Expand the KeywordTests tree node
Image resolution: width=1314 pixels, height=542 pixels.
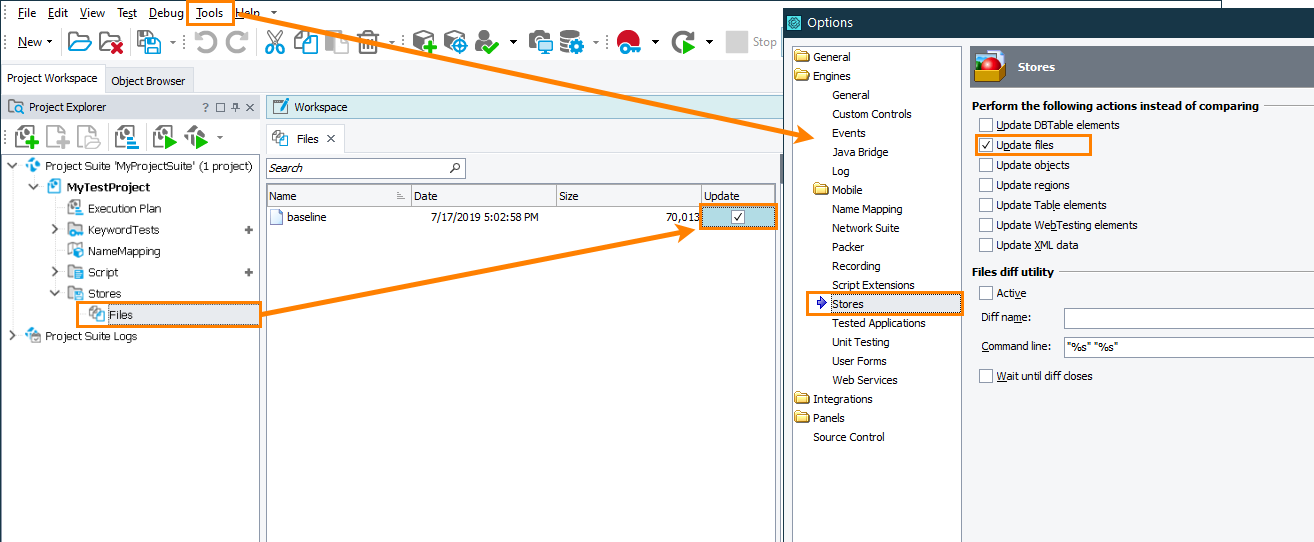(55, 230)
